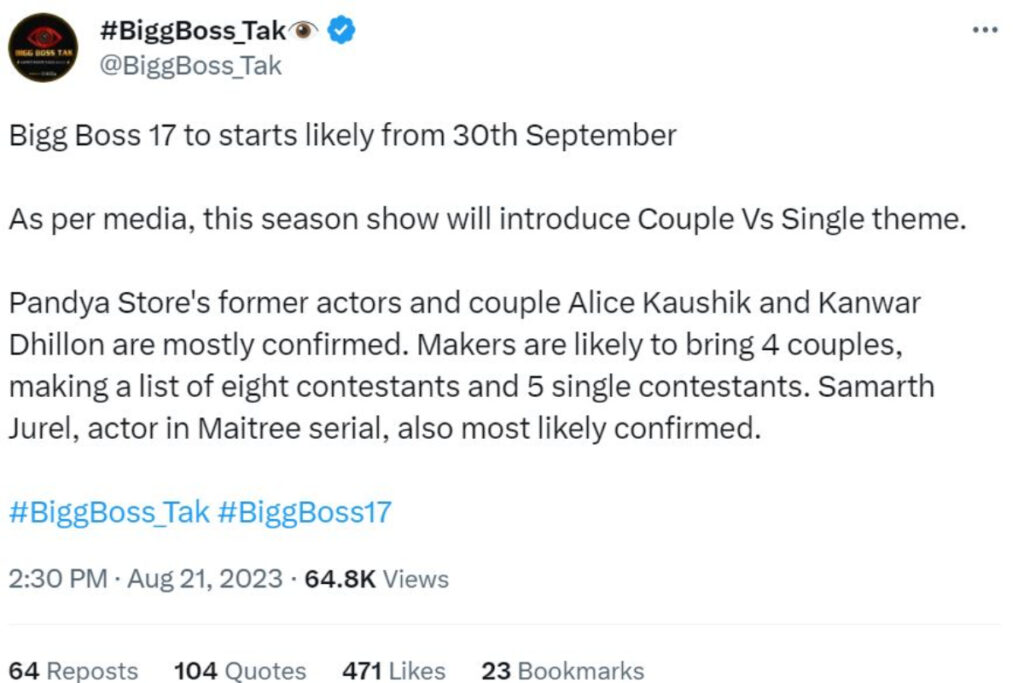Viewport: 1024px width, 683px height.
Task: Click the eye emoji beside the display name
Action: [303, 30]
